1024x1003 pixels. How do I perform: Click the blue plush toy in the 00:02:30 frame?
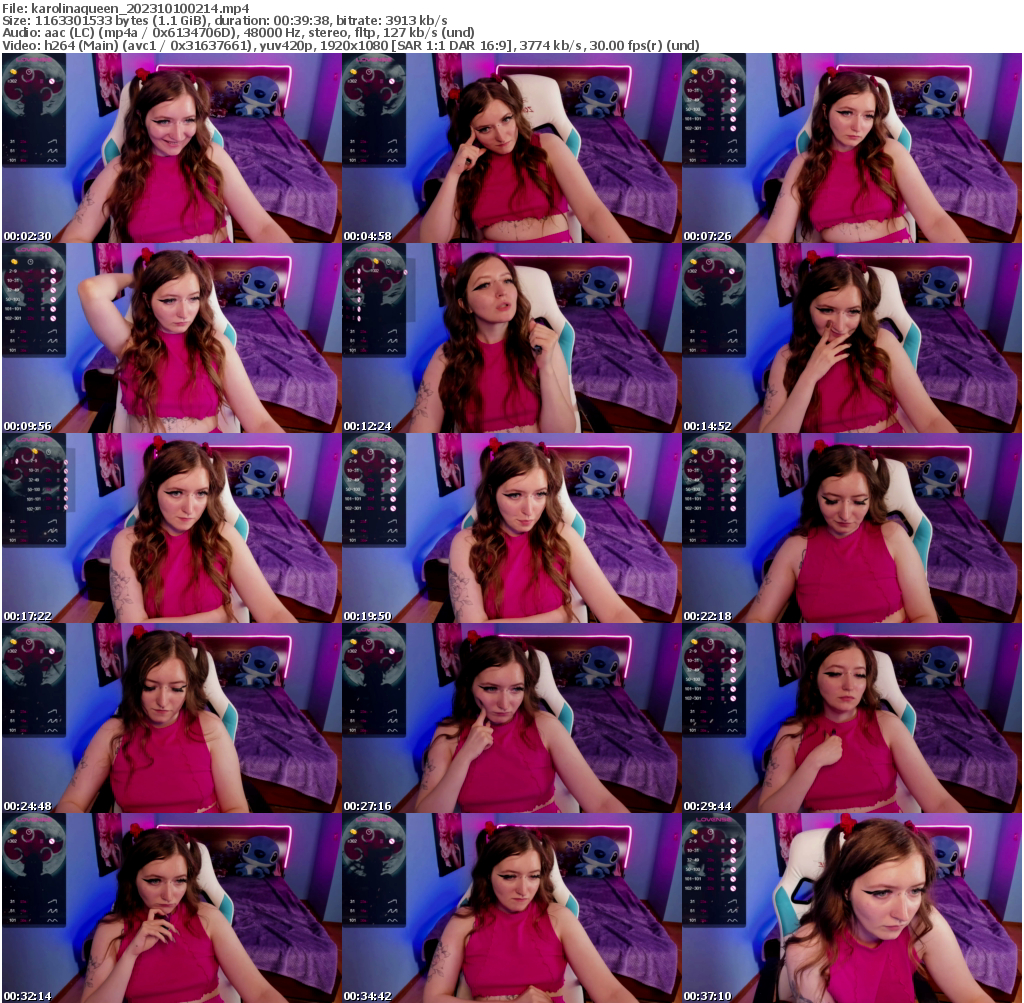(264, 99)
